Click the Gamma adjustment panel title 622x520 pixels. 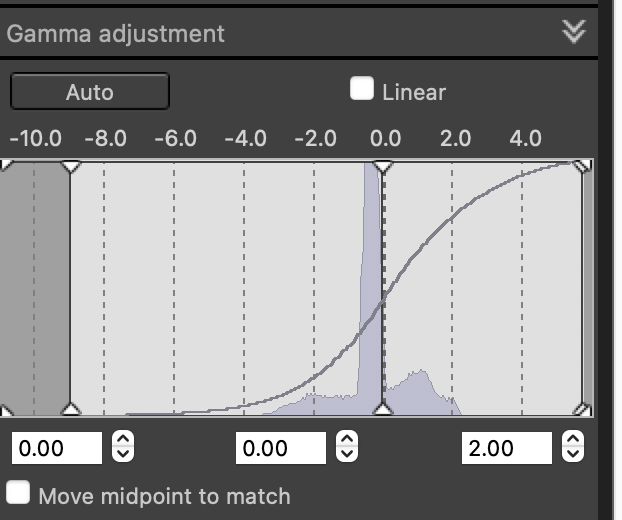pyautogui.click(x=115, y=33)
